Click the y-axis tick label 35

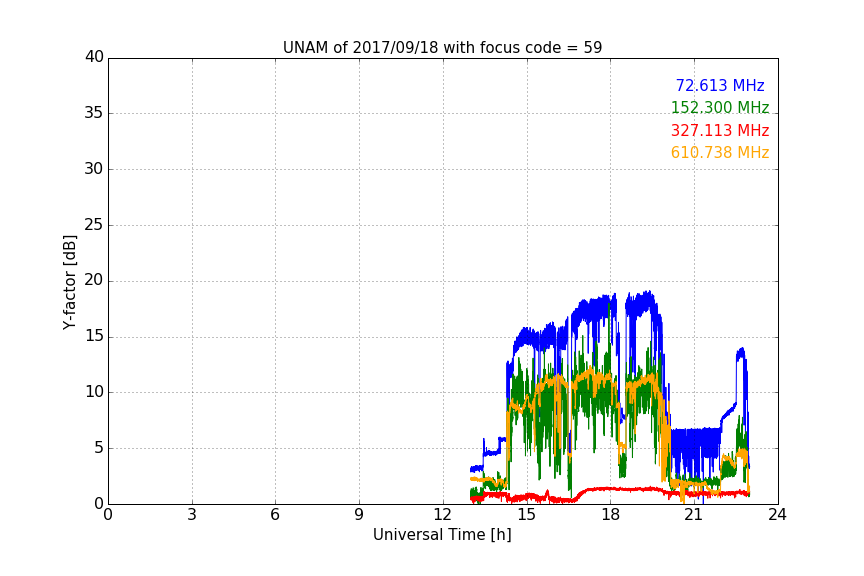[94, 113]
